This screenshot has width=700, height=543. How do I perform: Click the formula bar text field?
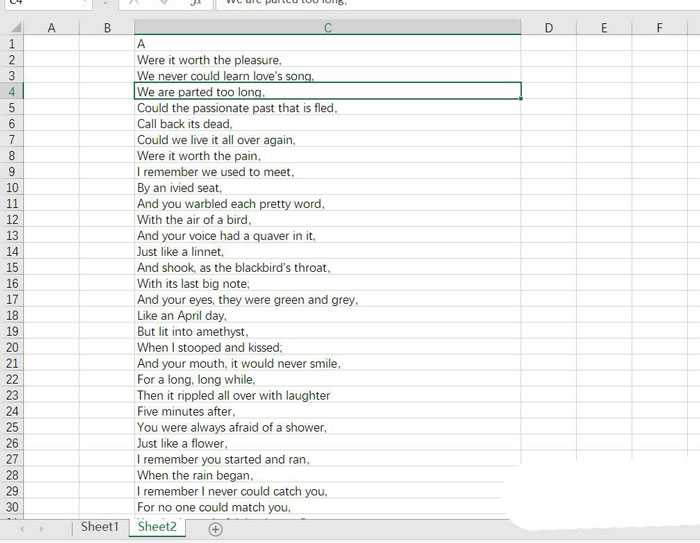click(x=458, y=4)
